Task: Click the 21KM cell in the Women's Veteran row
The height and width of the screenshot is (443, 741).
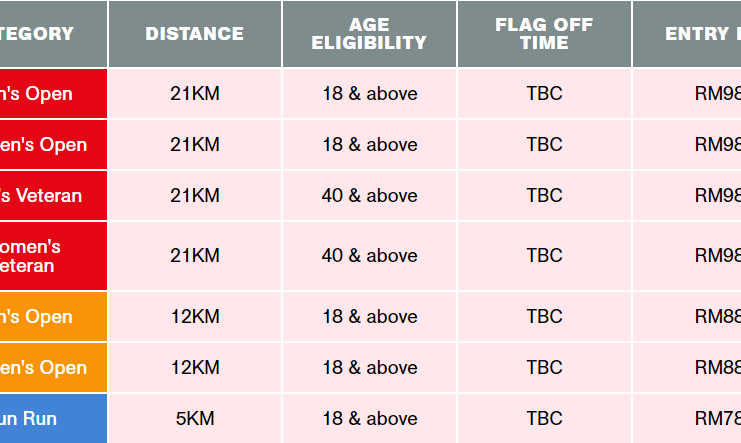Action: point(195,256)
